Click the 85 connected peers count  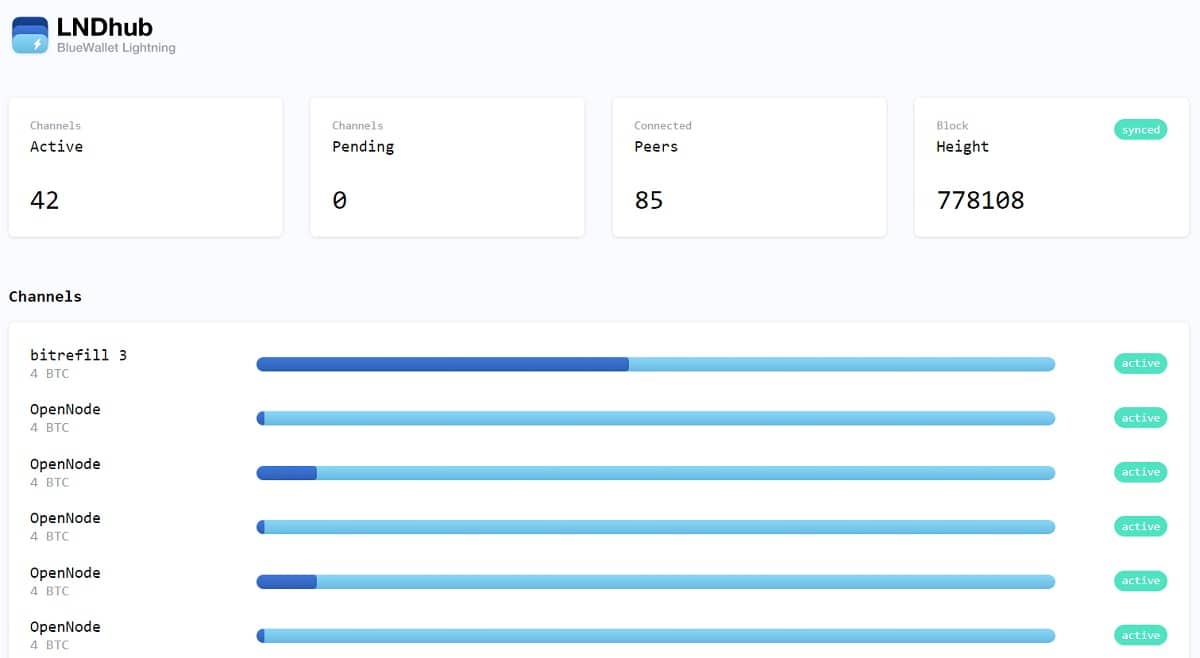click(649, 200)
